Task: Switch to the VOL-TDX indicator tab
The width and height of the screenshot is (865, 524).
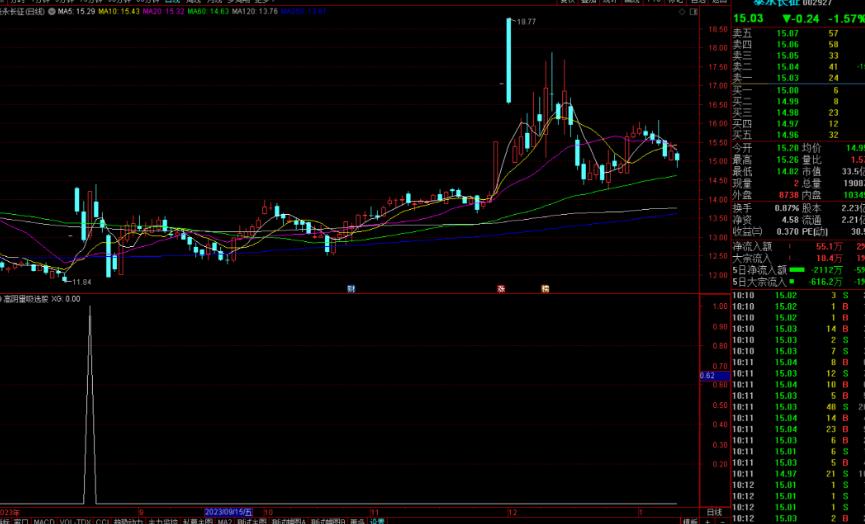Action: pos(75,521)
